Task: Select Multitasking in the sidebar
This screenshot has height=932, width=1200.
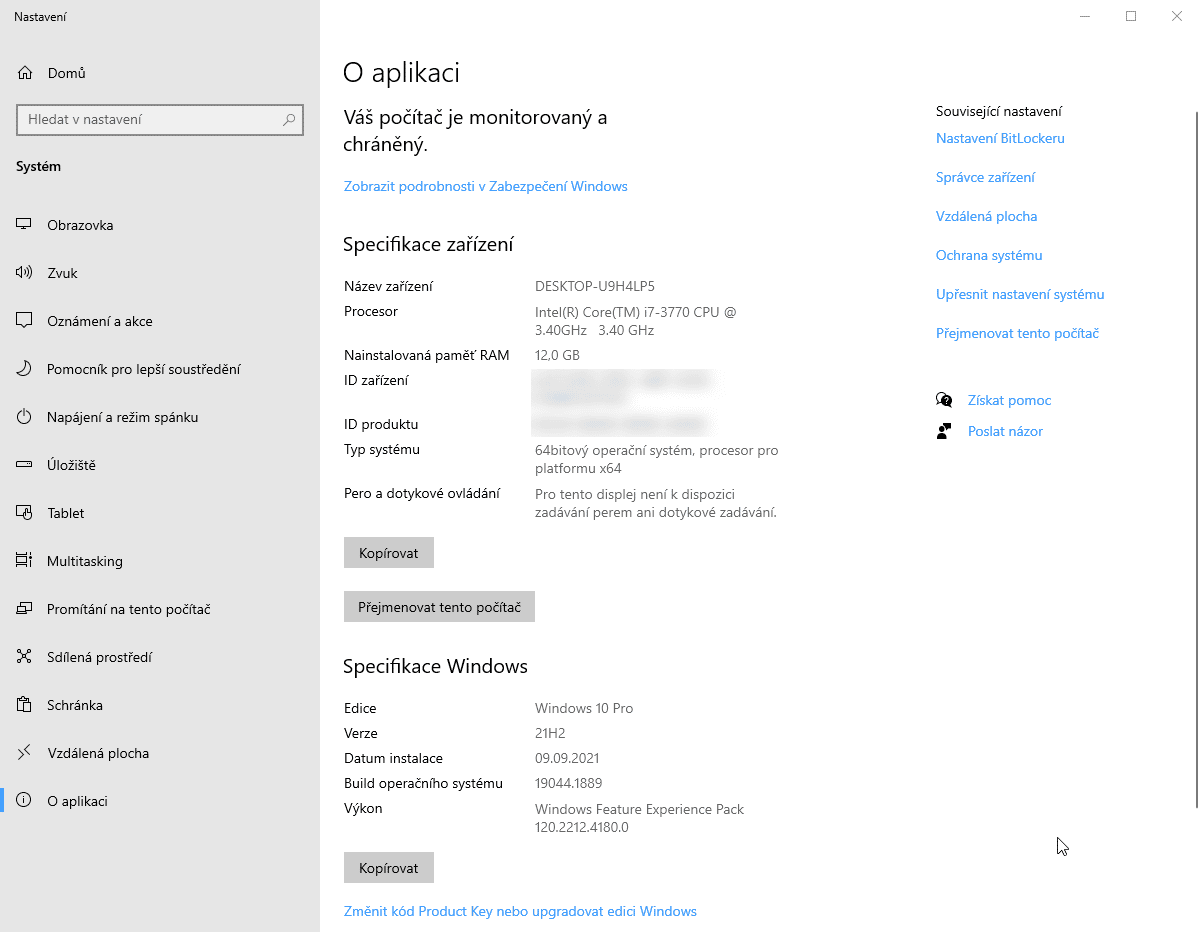Action: click(85, 561)
